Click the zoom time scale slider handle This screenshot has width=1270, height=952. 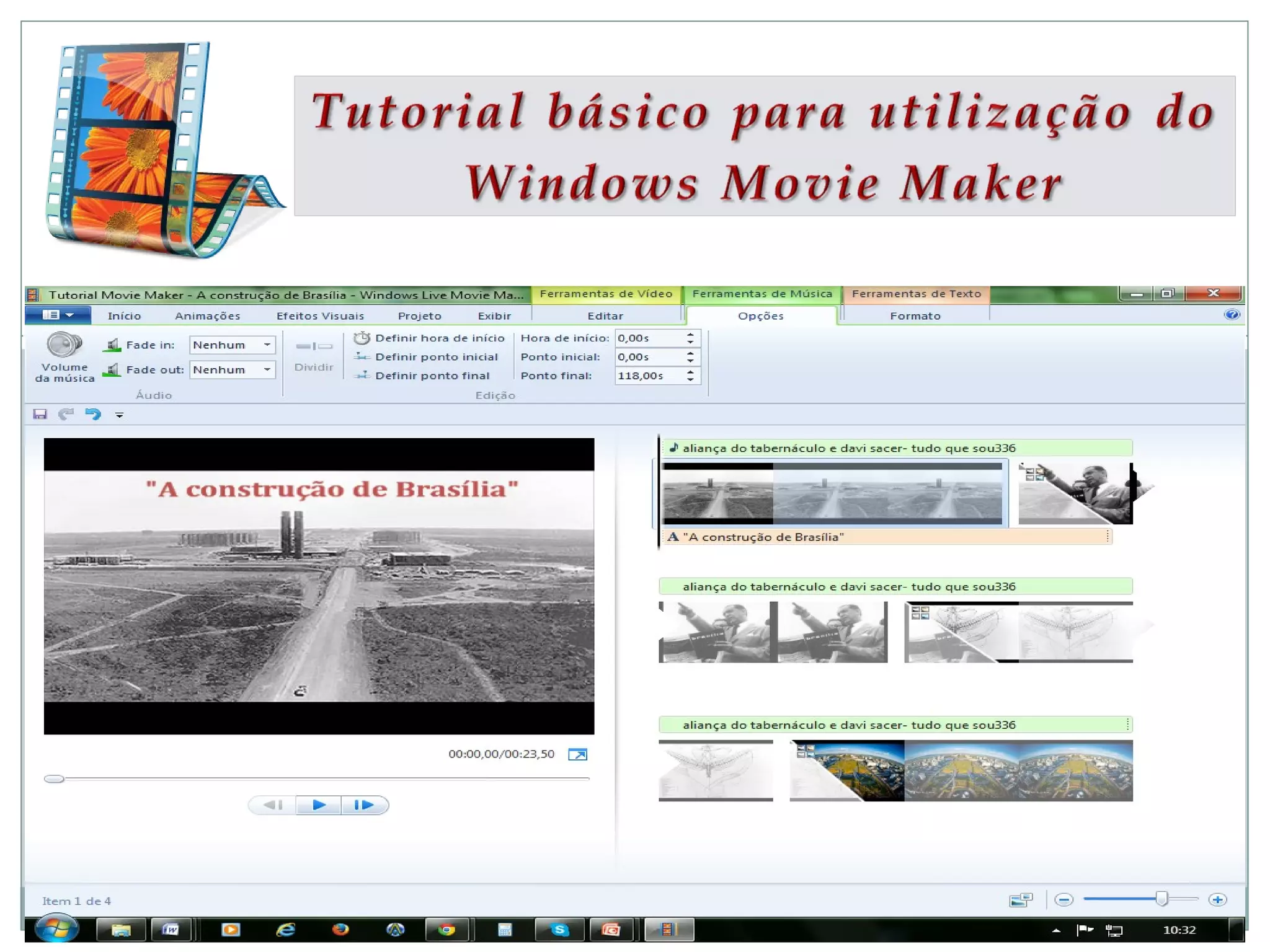[x=1161, y=899]
